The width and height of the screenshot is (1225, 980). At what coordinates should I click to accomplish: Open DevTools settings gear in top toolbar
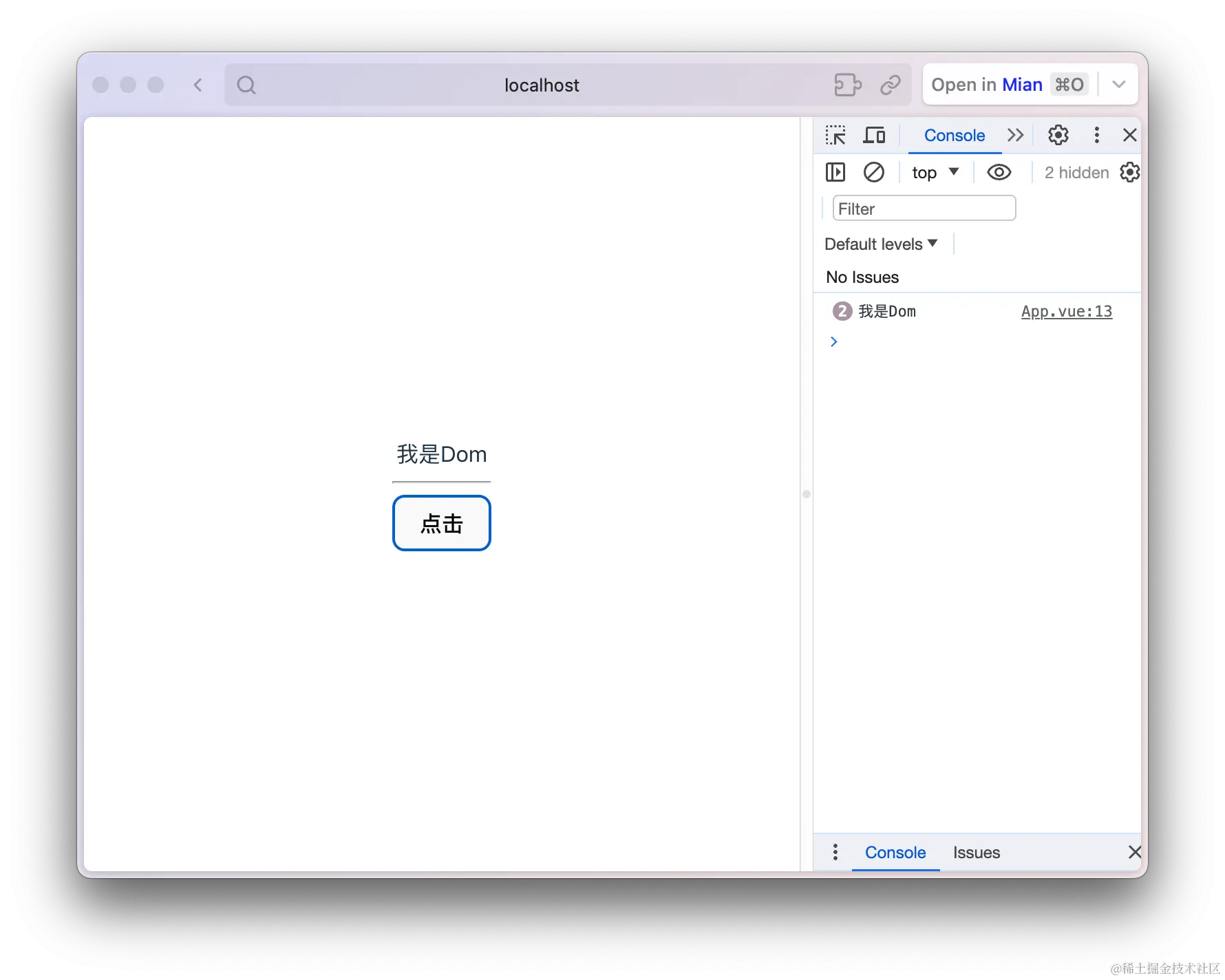(1058, 135)
